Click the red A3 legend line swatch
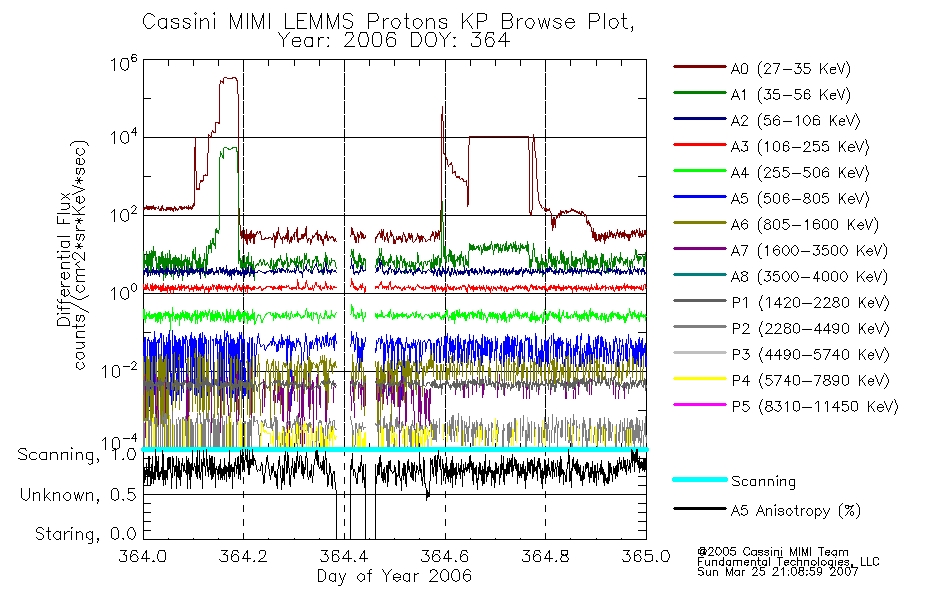This screenshot has width=950, height=600. tap(699, 145)
